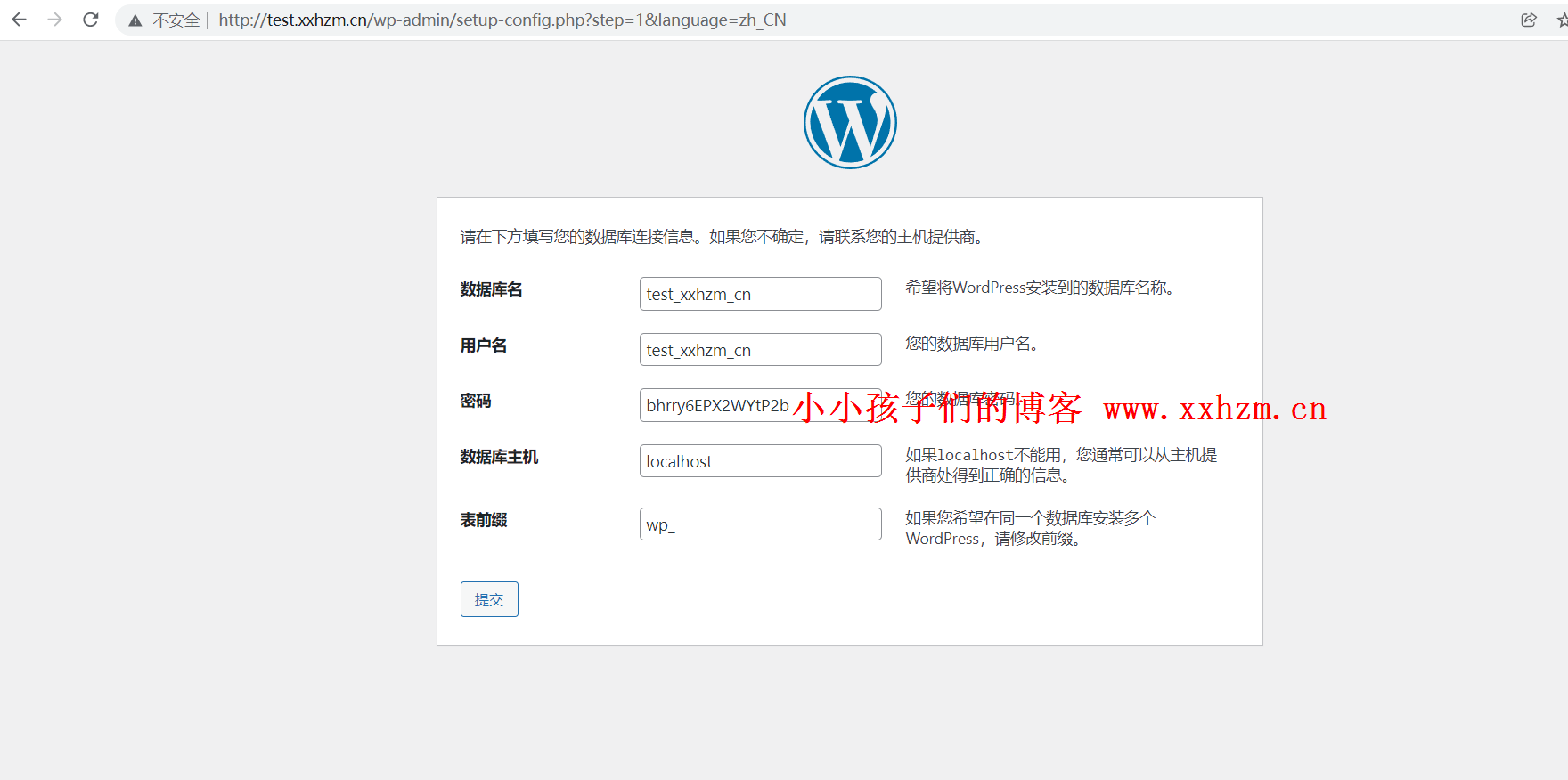This screenshot has height=780, width=1568.
Task: Click the 密码 label
Action: (x=476, y=401)
